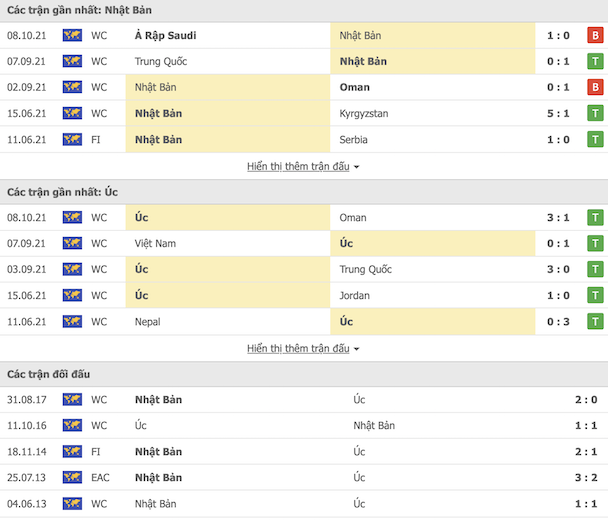This screenshot has height=520, width=608.
Task: Click world flag icon in EAC 25.07.13 row
Action: [72, 477]
